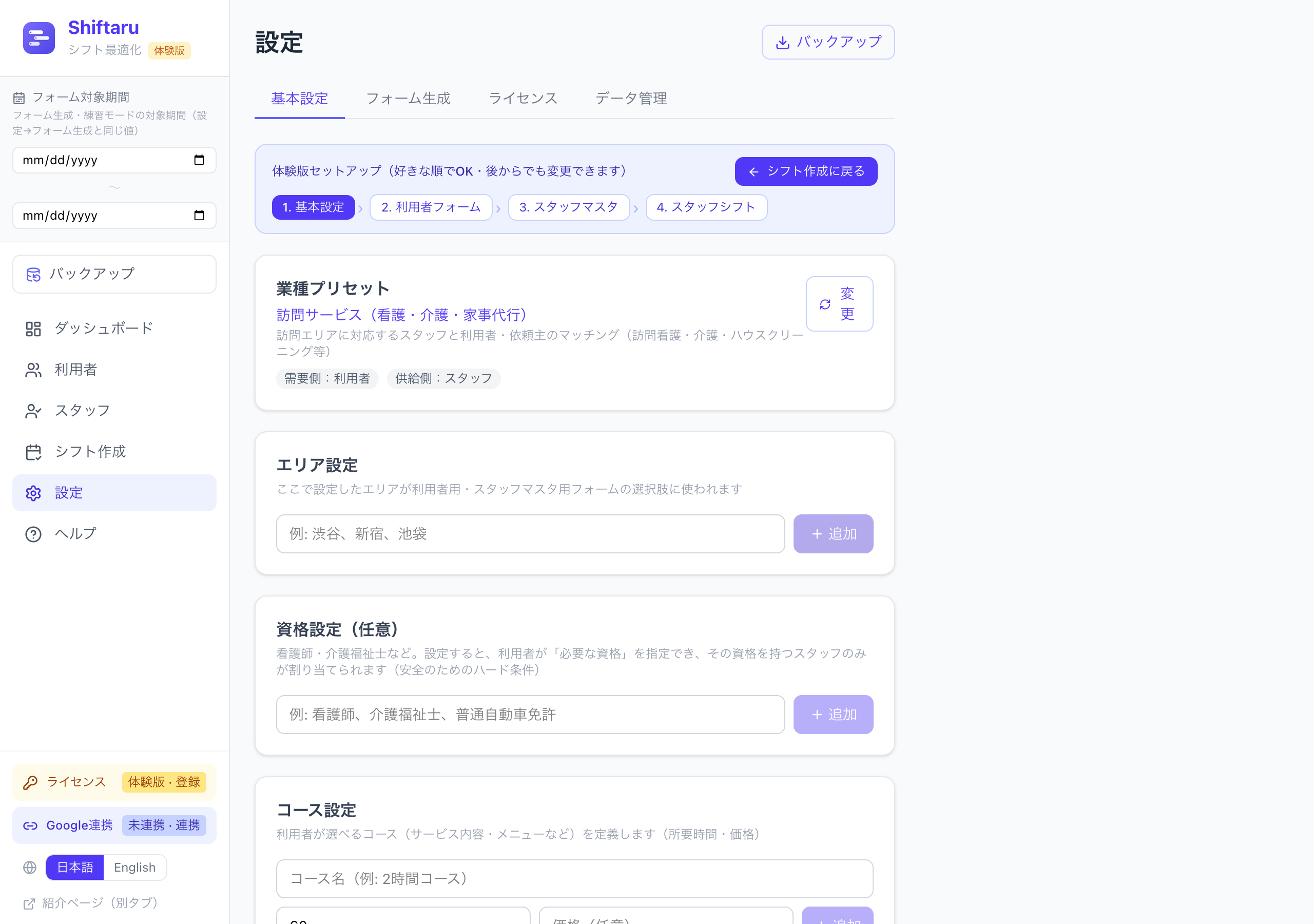
Task: Click the 体験版・登録 license badge
Action: [164, 782]
